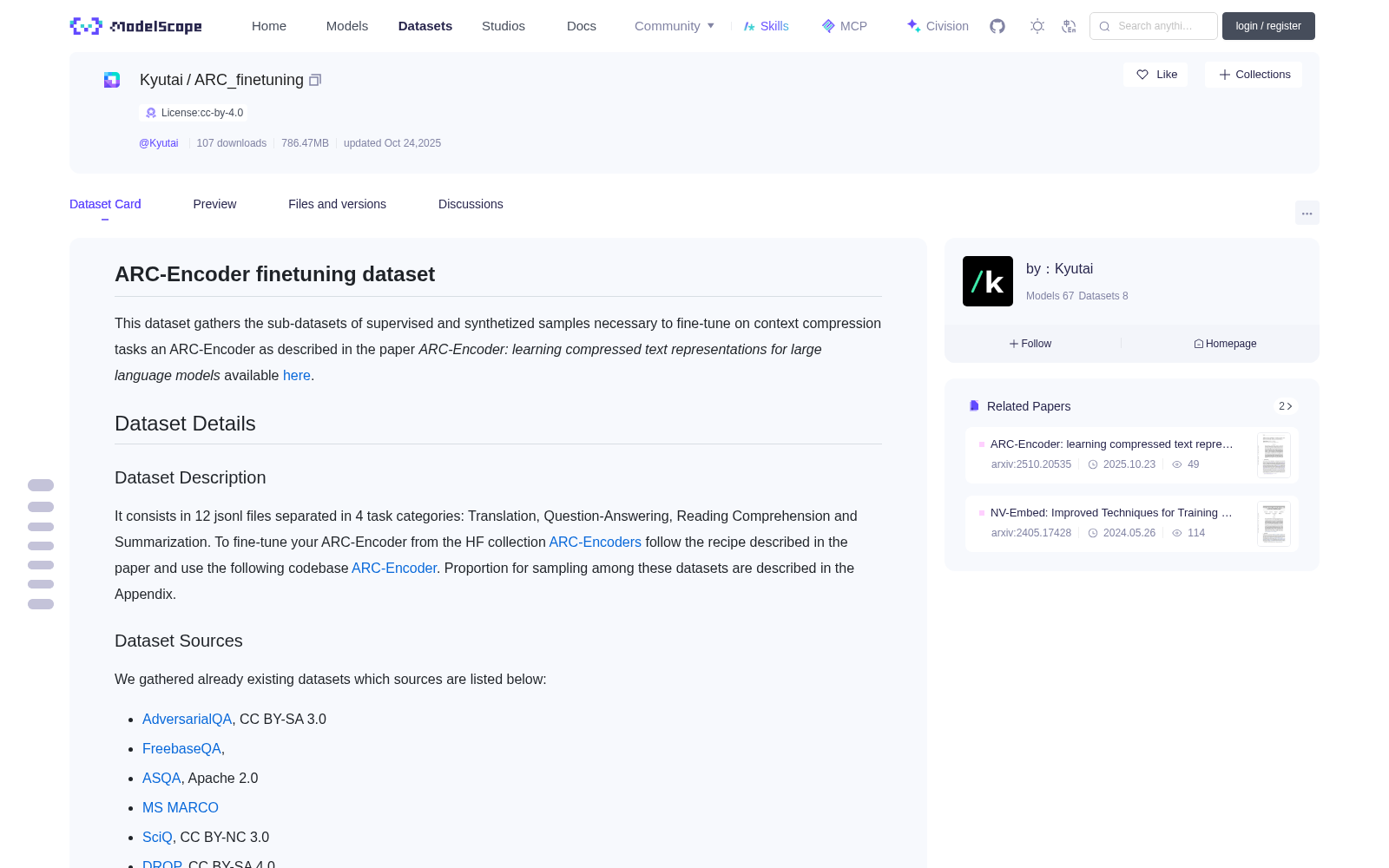The image size is (1389, 868).
Task: Open the three-dots more options button
Action: pyautogui.click(x=1307, y=213)
